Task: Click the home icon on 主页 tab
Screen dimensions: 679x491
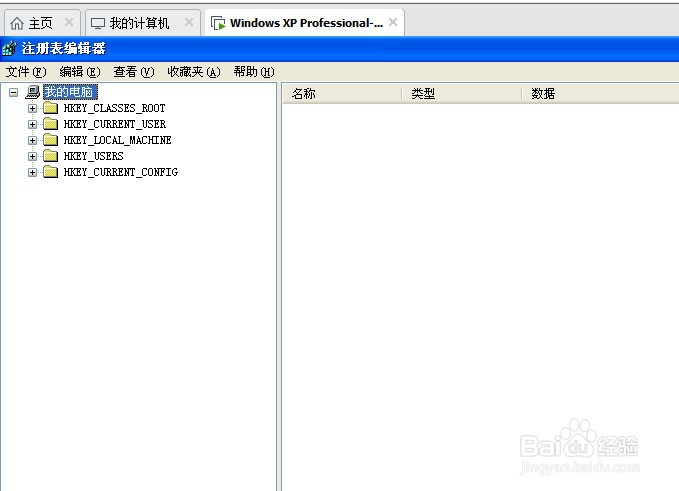Action: [x=17, y=23]
